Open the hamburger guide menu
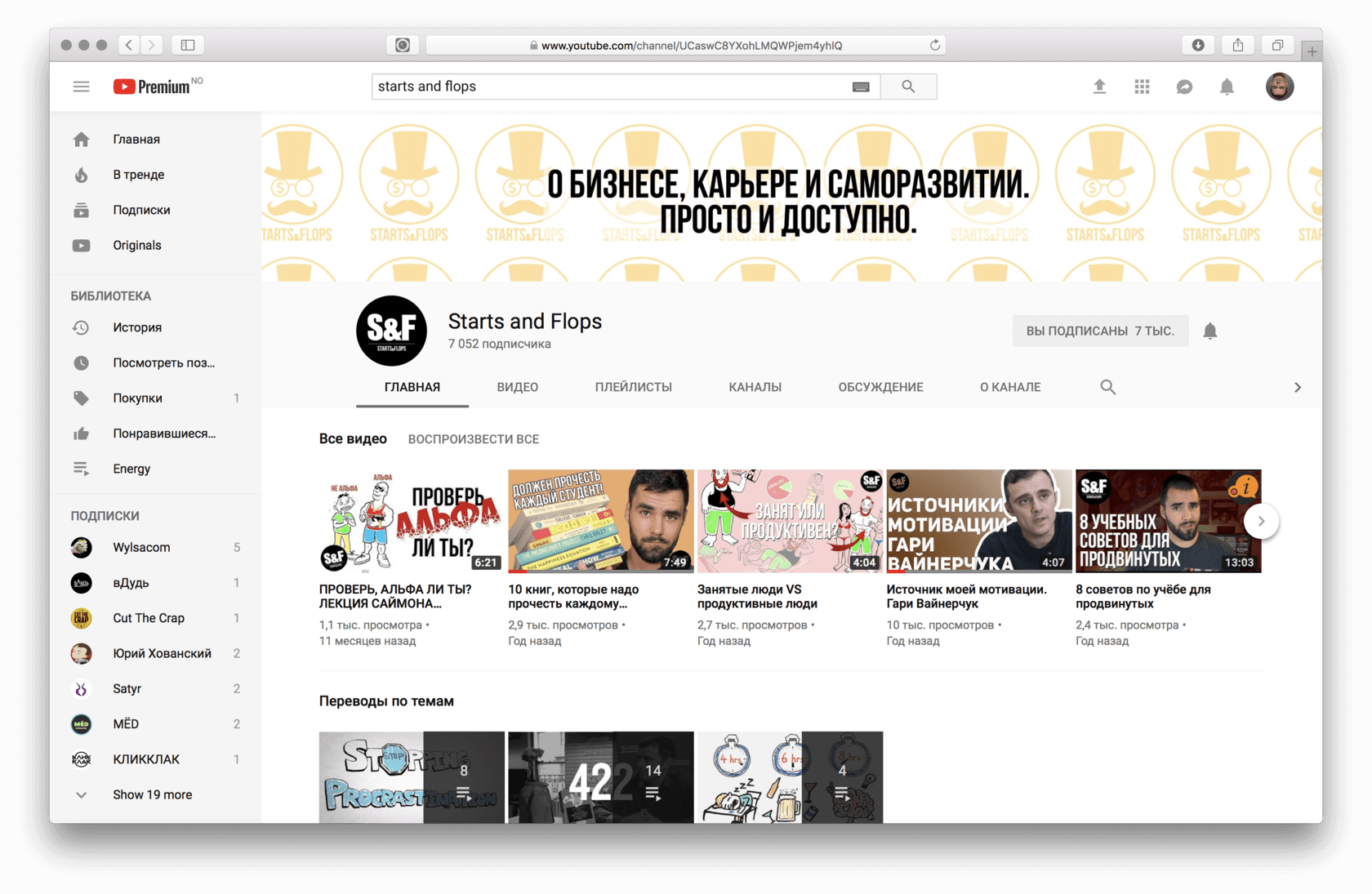This screenshot has height=894, width=1372. [x=81, y=87]
